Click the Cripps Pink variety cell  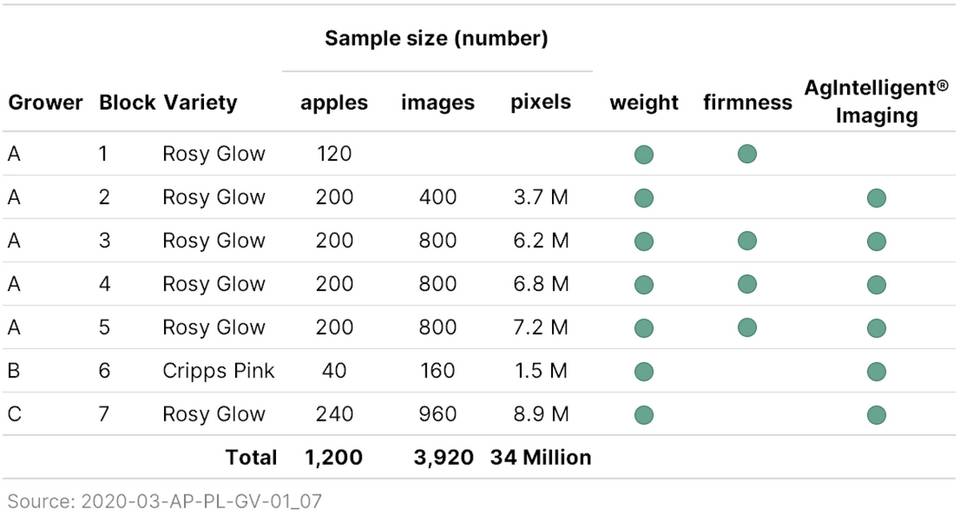pos(218,371)
